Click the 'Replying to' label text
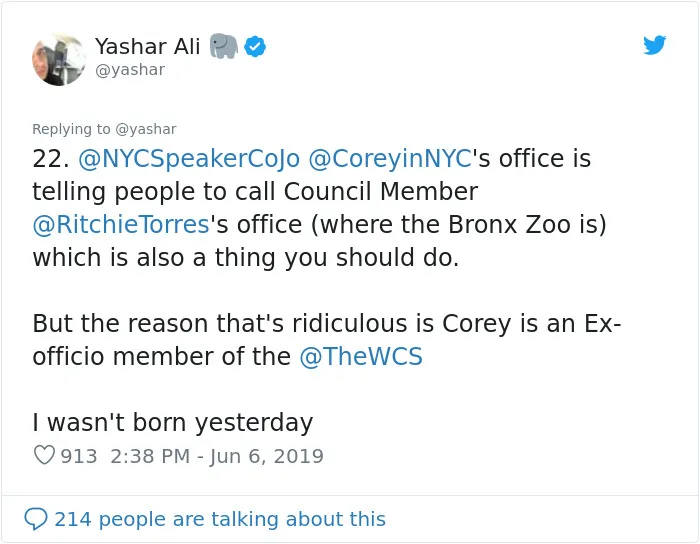The height and width of the screenshot is (544, 700). point(71,129)
